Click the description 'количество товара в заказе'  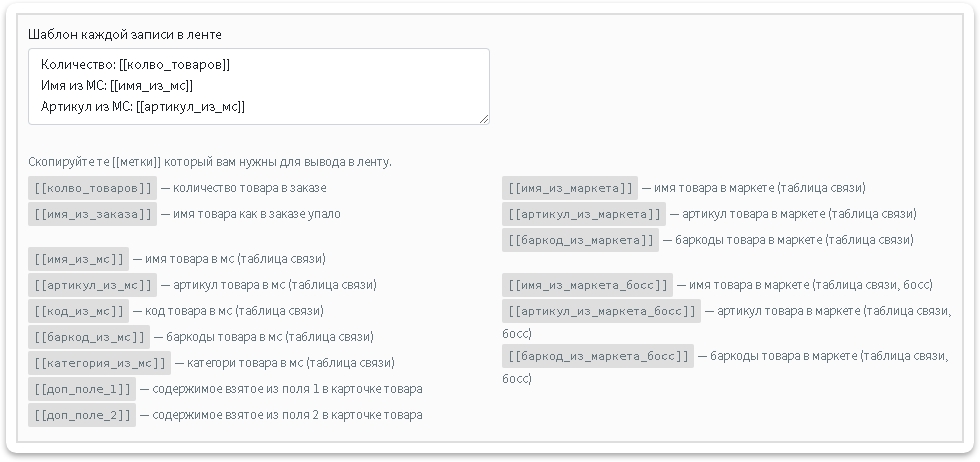pos(249,188)
